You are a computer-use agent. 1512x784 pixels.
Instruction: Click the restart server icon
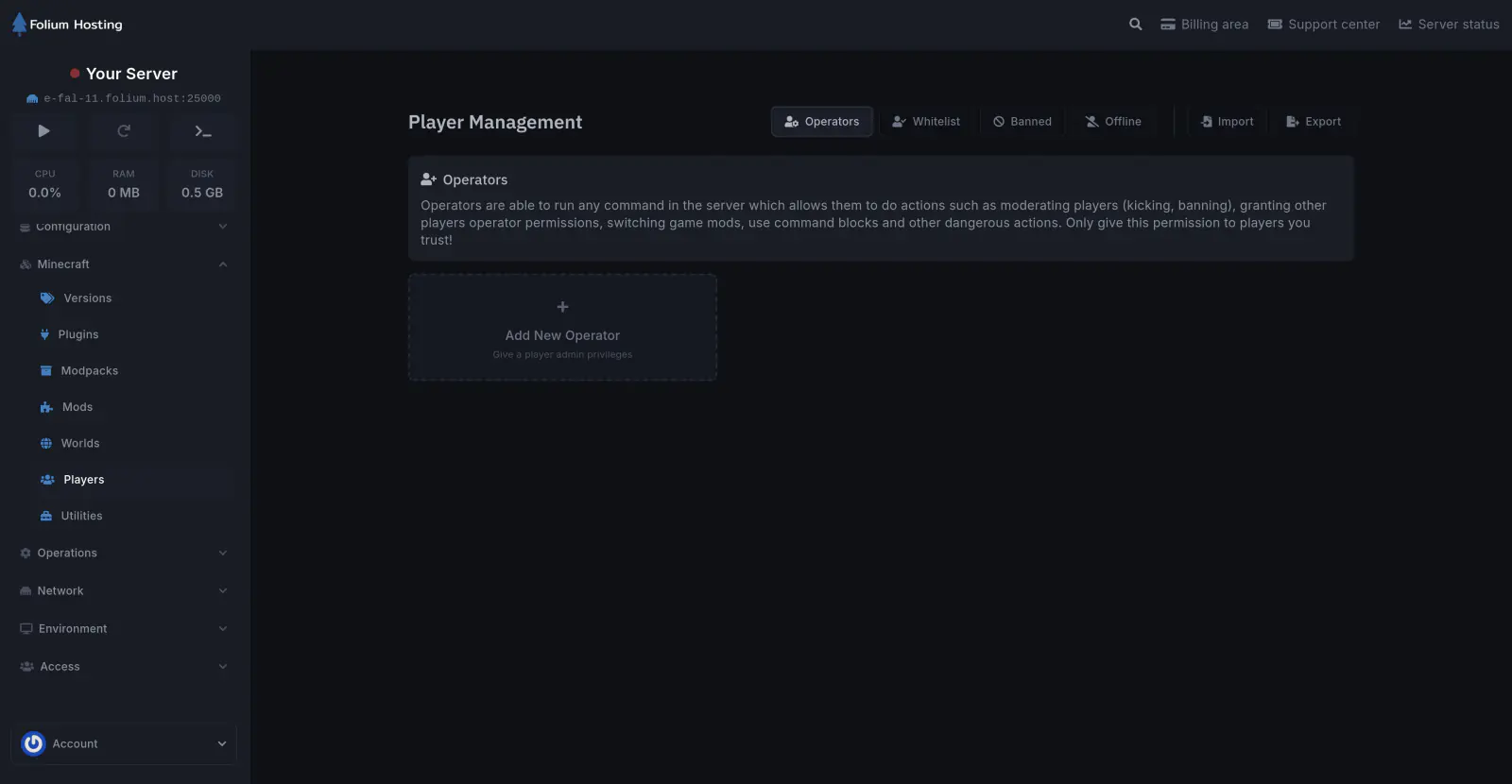(124, 131)
